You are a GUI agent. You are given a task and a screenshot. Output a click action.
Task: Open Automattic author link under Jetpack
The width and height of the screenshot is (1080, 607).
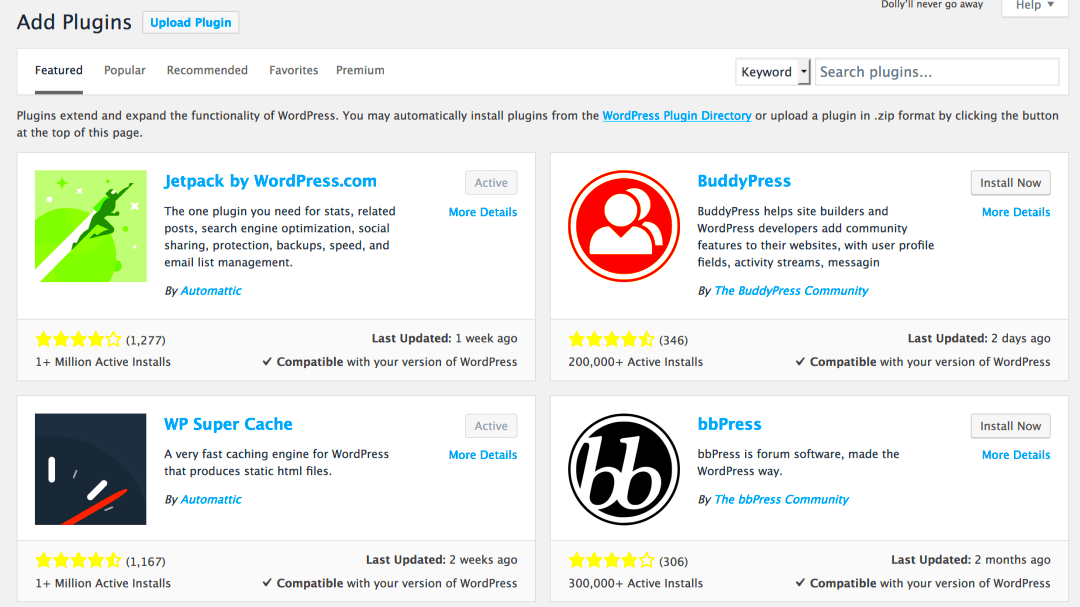[x=211, y=291]
